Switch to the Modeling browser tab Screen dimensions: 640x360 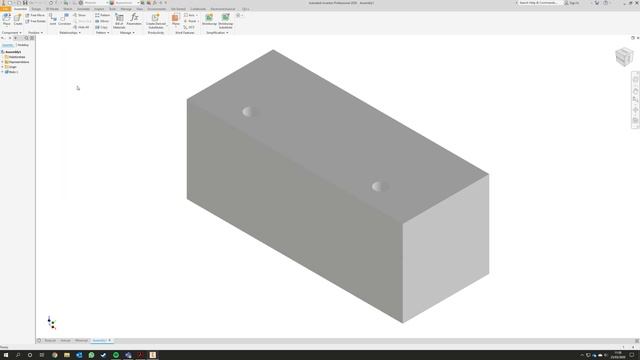point(23,45)
